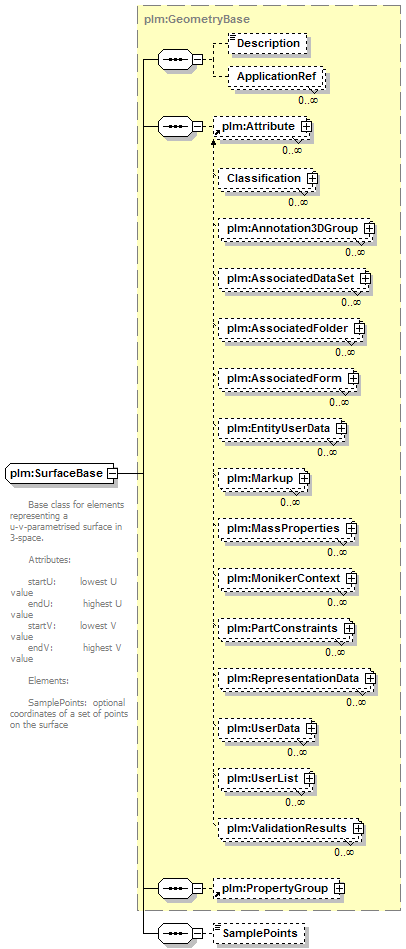Viewport: 406px width, 949px height.
Task: Expand plm:AssociatedDataSet plus icon
Action: point(365,278)
